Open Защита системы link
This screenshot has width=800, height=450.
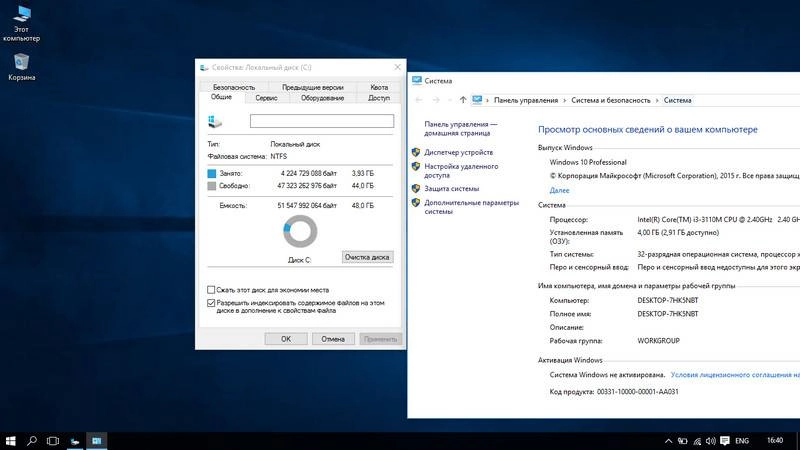[452, 189]
